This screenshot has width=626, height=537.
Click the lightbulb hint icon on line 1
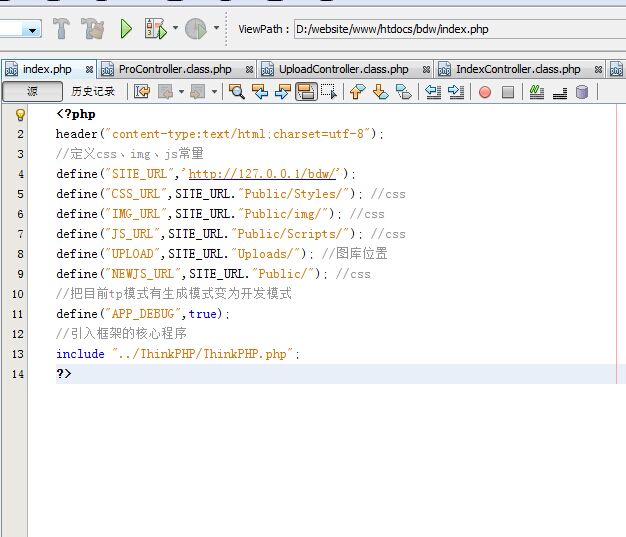coord(20,115)
